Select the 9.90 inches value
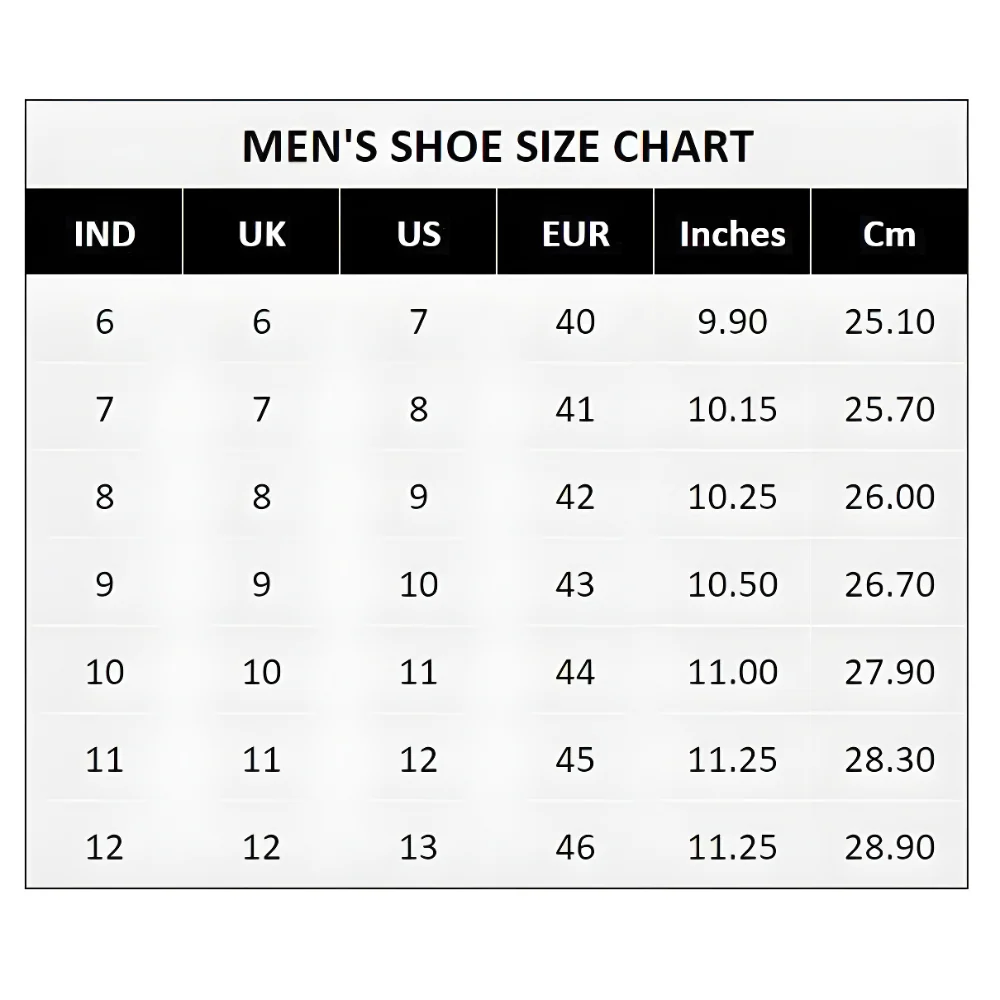This screenshot has height=1000, width=1000. (732, 322)
